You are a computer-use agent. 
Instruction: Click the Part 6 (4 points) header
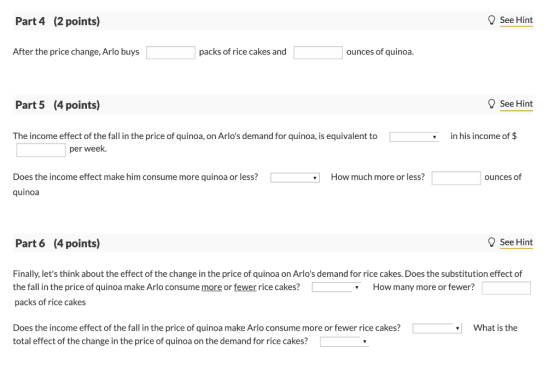pos(58,243)
